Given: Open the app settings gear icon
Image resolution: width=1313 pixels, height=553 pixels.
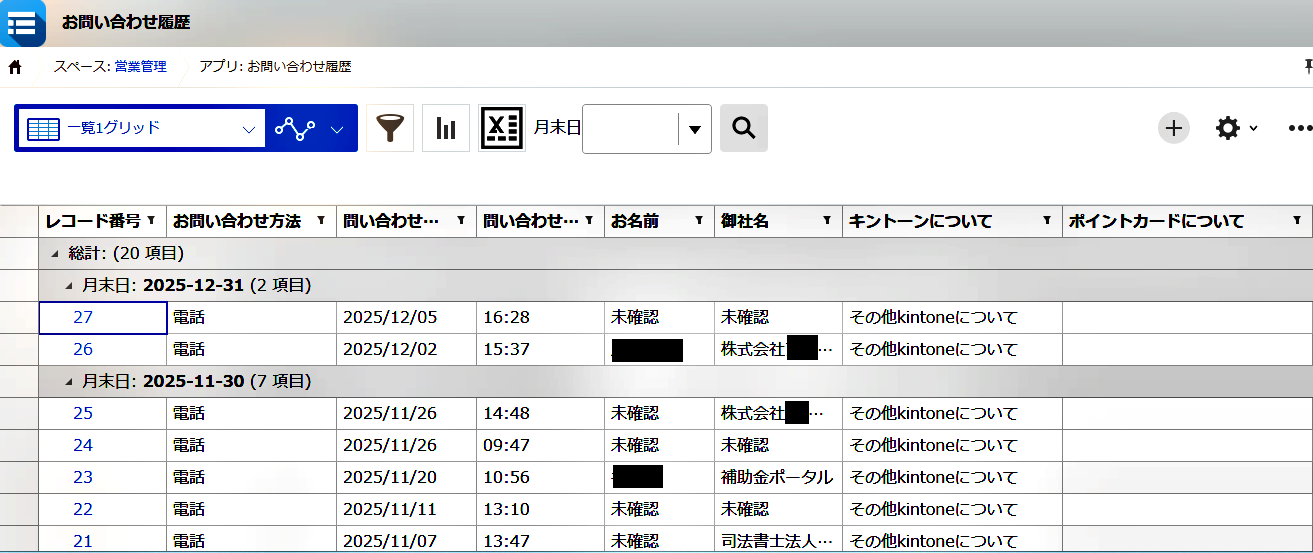Looking at the screenshot, I should (1228, 128).
